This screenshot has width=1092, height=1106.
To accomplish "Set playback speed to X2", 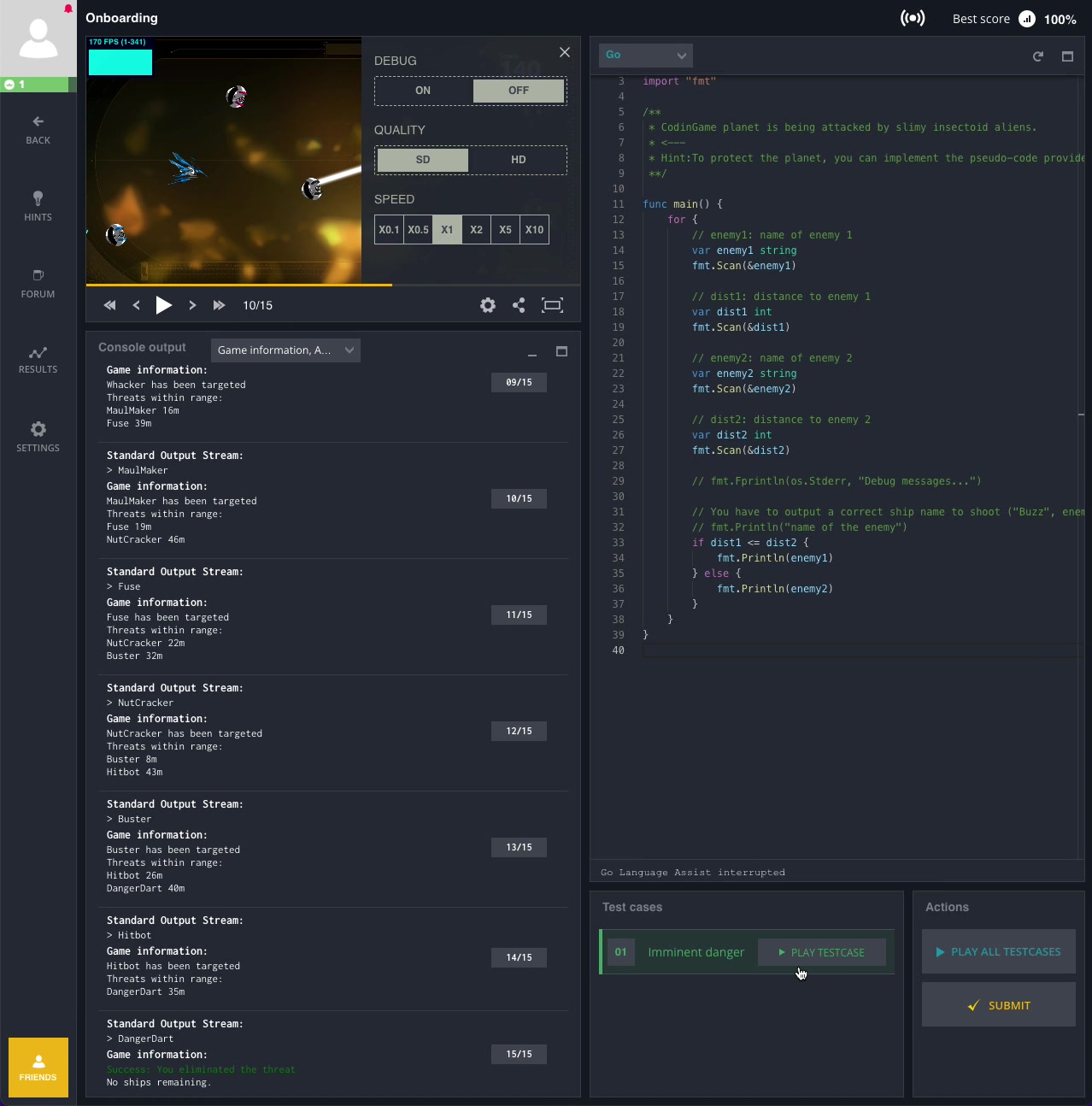I will pyautogui.click(x=476, y=230).
